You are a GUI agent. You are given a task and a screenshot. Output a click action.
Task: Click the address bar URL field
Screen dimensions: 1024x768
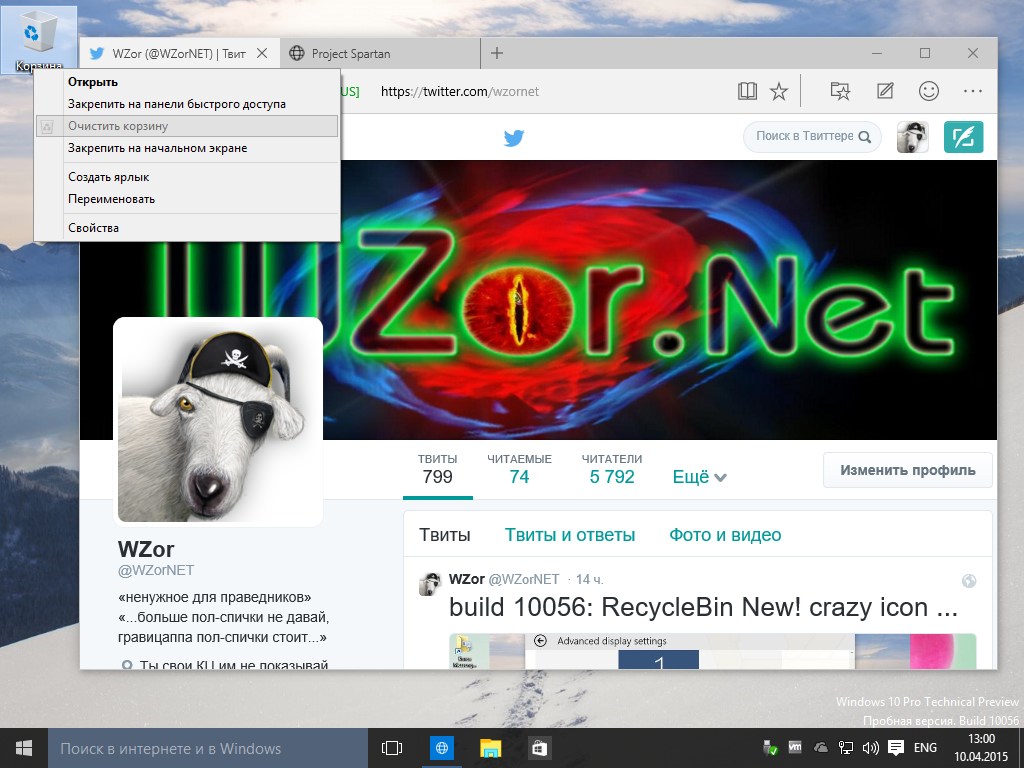[460, 91]
